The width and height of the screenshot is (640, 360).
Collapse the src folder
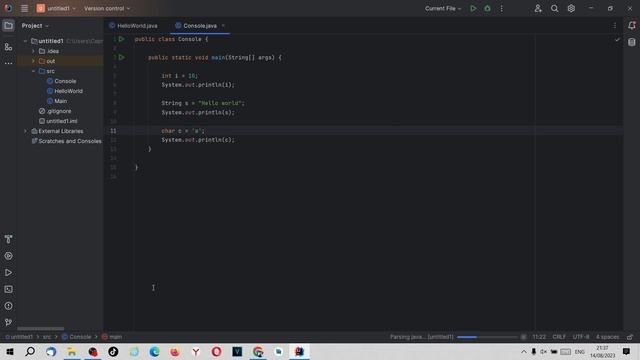(33, 71)
